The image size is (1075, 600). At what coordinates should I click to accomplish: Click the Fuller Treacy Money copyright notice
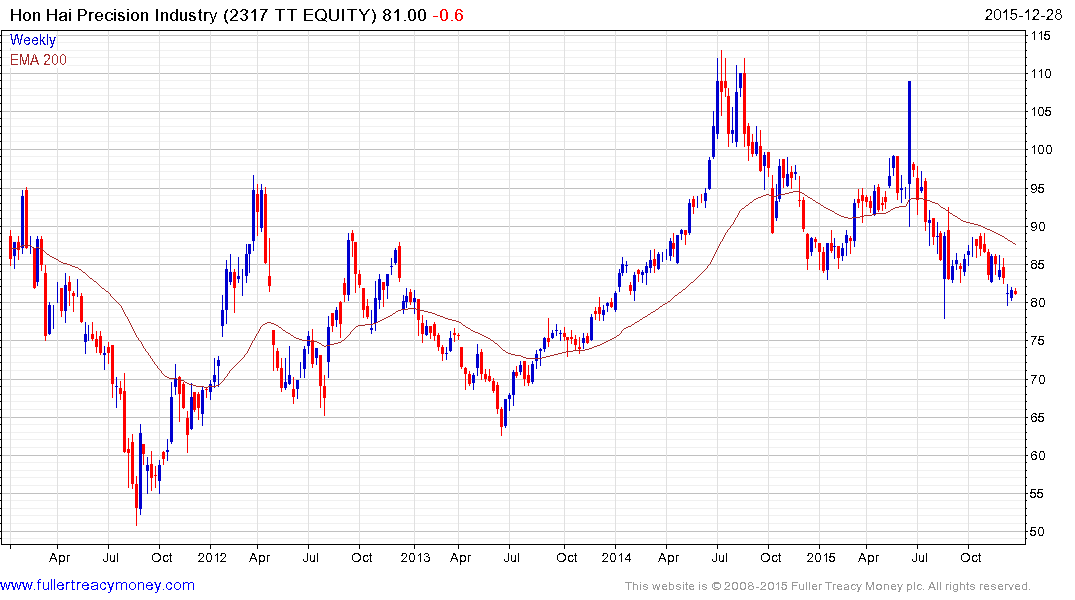[x=827, y=586]
